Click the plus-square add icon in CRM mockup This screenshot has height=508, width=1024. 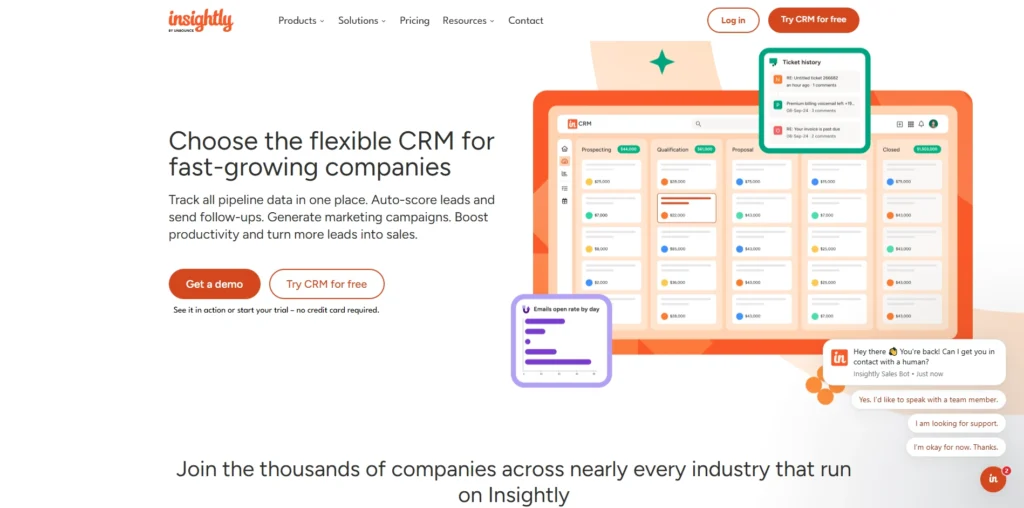(x=899, y=124)
